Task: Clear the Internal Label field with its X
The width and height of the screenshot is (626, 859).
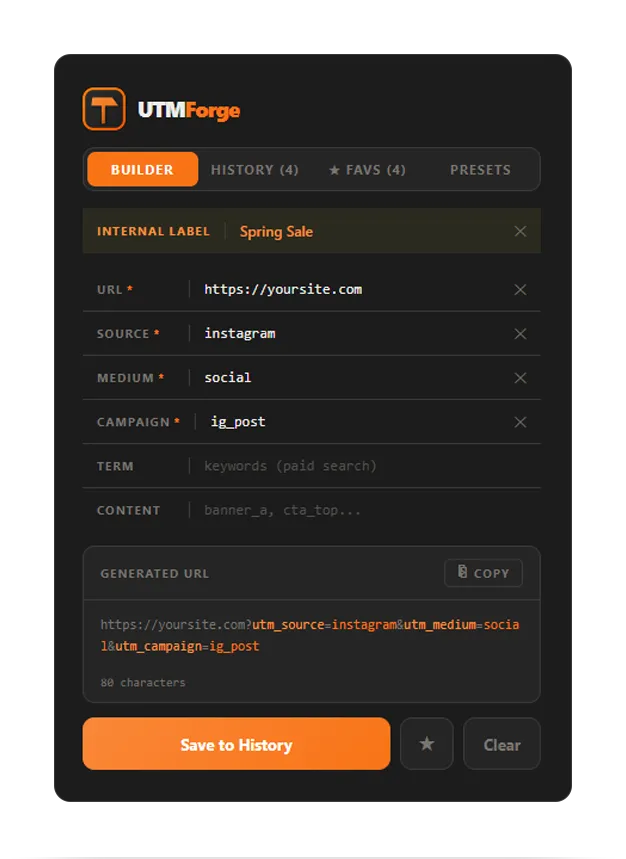Action: 520,231
